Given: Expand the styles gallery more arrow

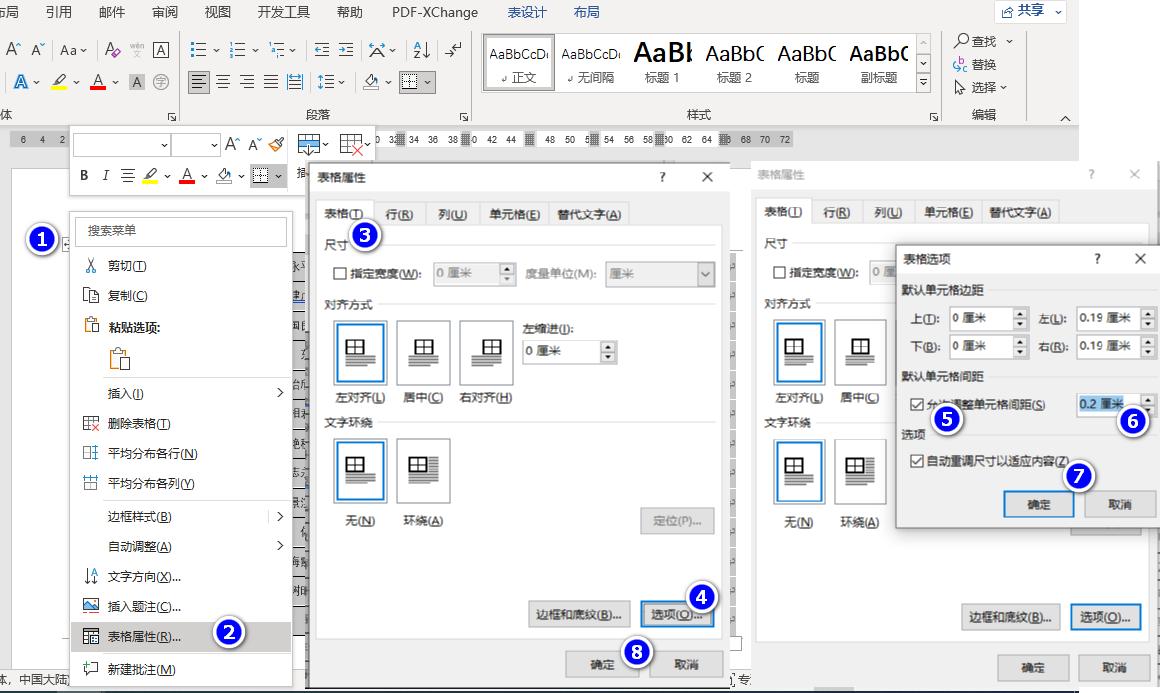Looking at the screenshot, I should click(924, 83).
